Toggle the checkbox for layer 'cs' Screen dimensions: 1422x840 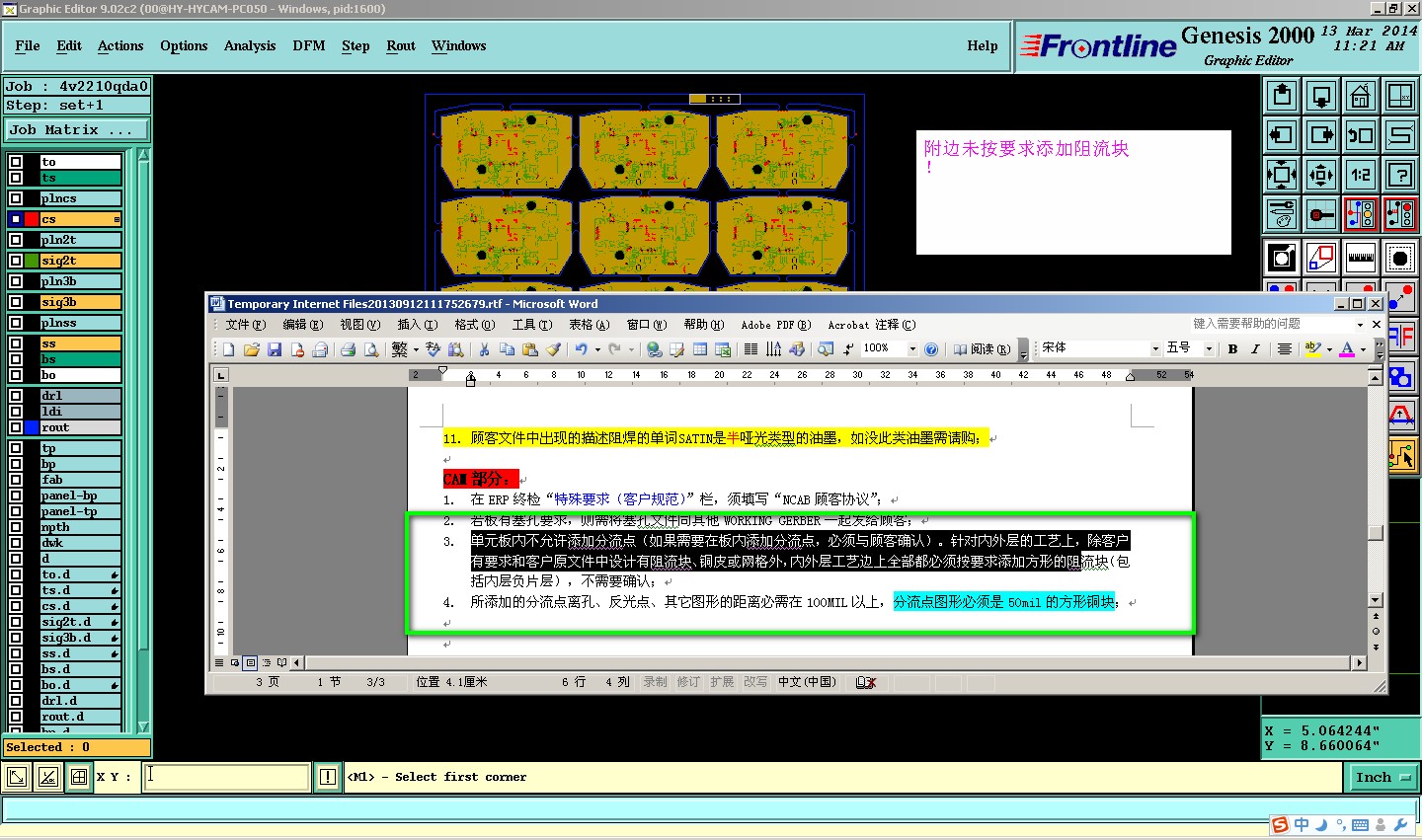click(16, 219)
